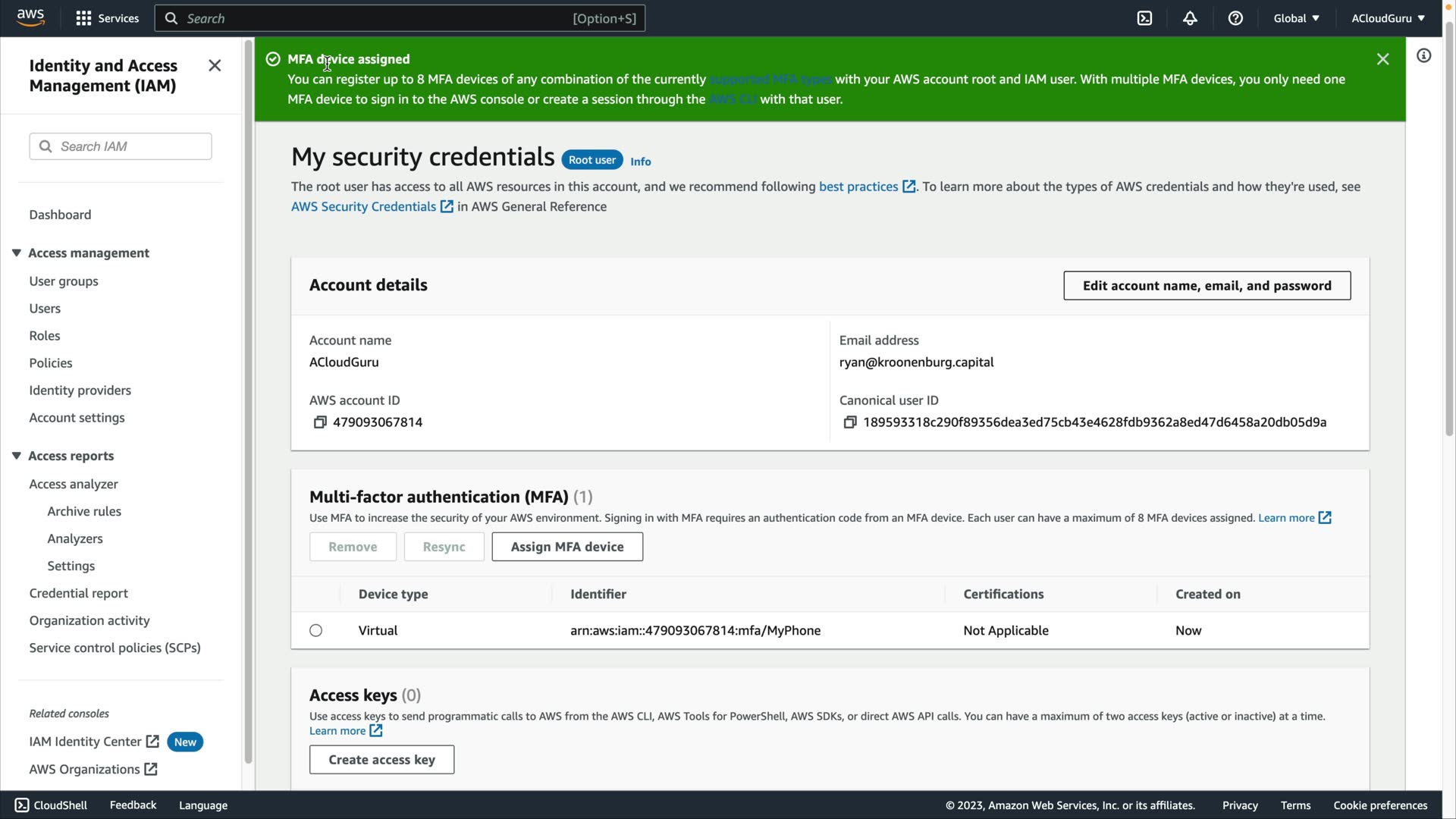Open the notifications bell icon
The image size is (1456, 819).
pyautogui.click(x=1190, y=18)
